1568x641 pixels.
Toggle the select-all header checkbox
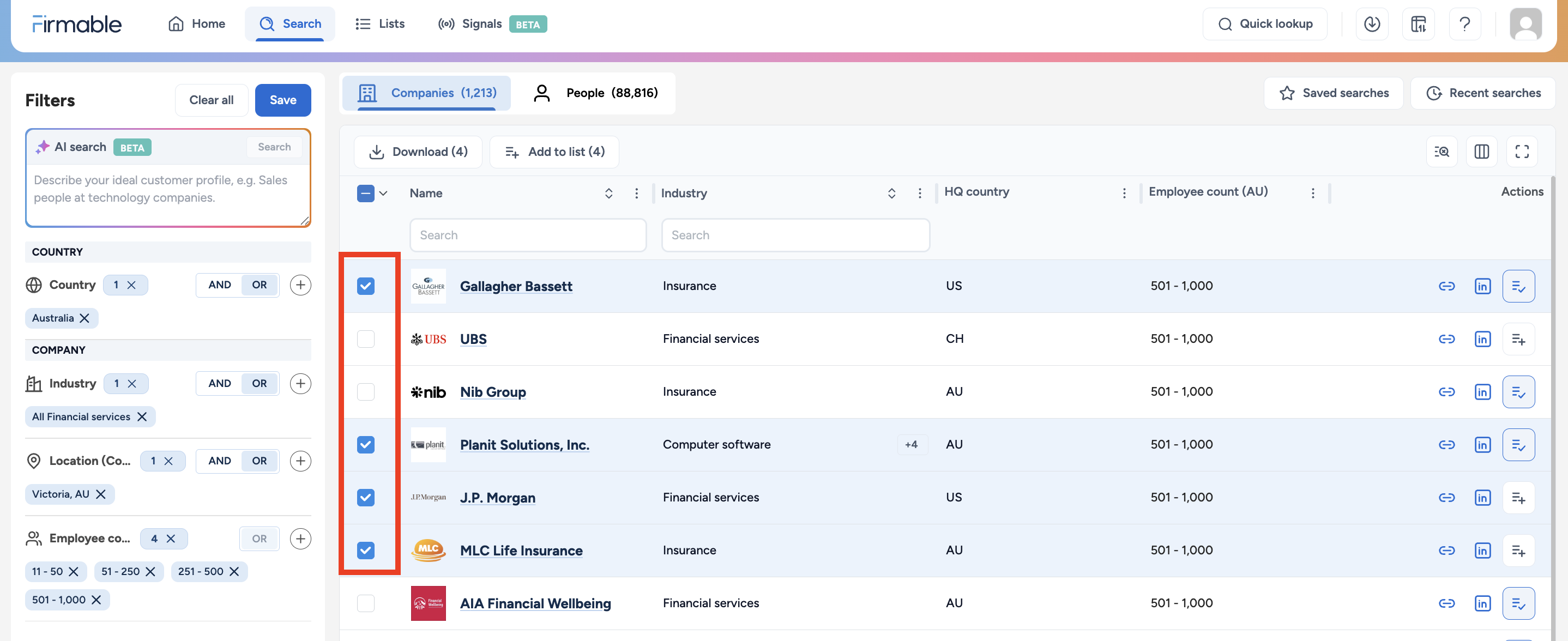[365, 193]
